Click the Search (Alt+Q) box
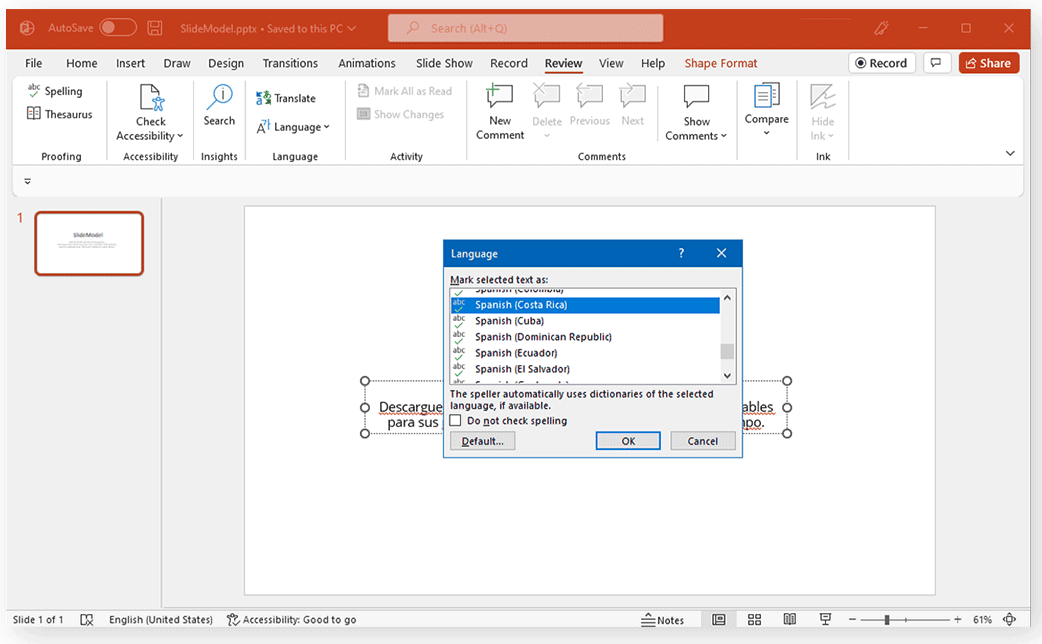This screenshot has width=1042, height=644. coord(526,28)
